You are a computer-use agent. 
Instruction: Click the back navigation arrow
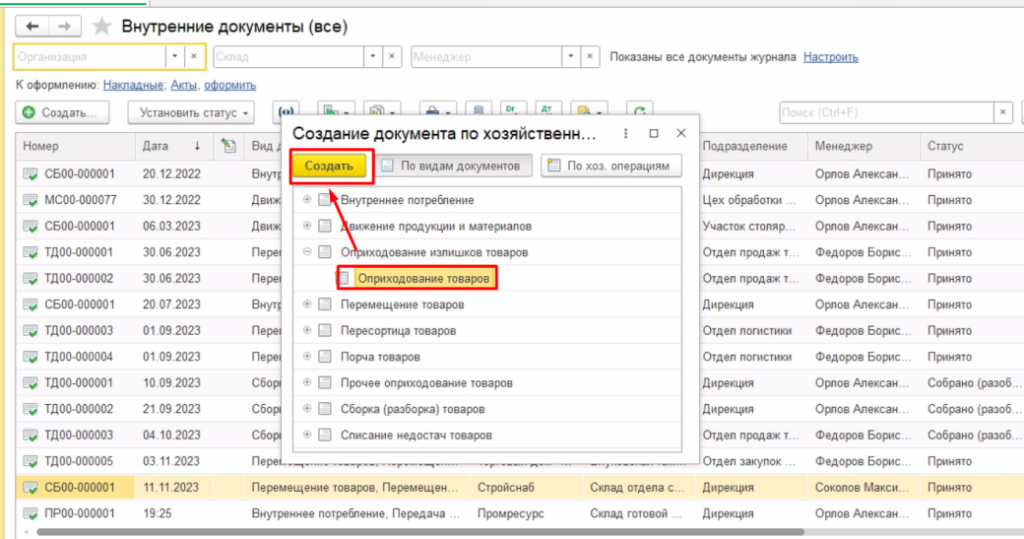(32, 26)
